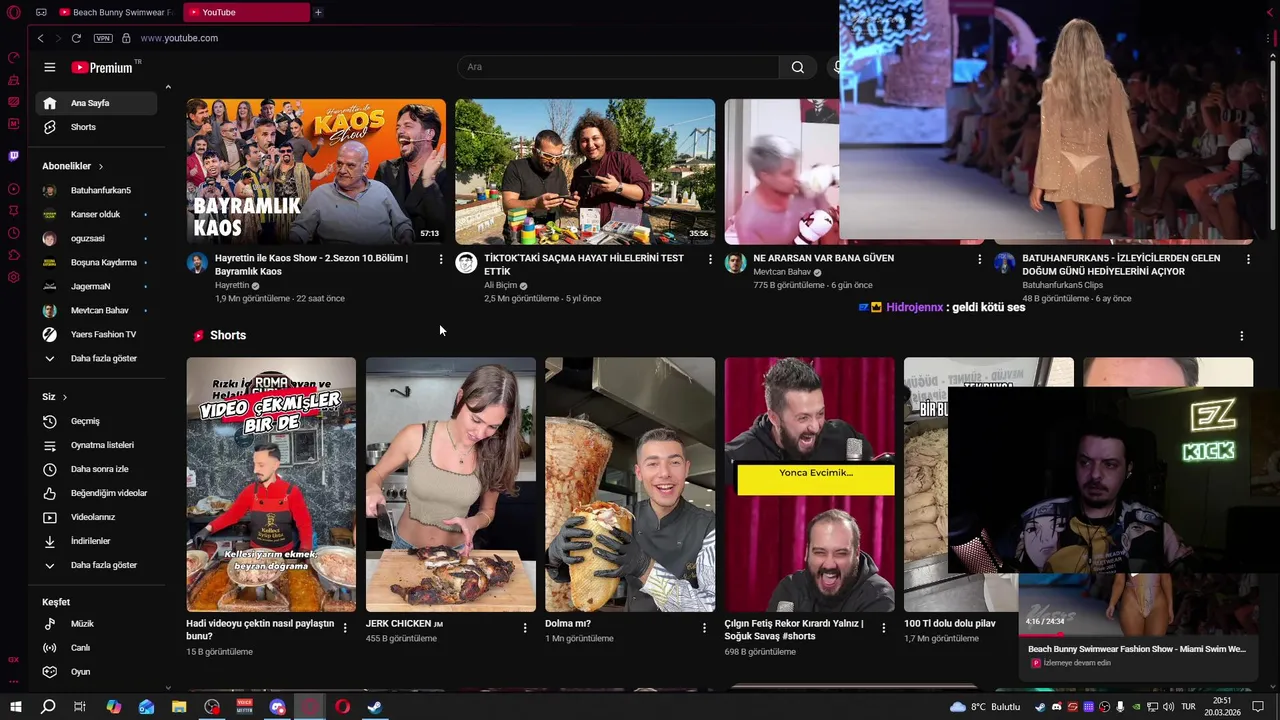
Task: Reload the page with the refresh icon
Action: (76, 38)
